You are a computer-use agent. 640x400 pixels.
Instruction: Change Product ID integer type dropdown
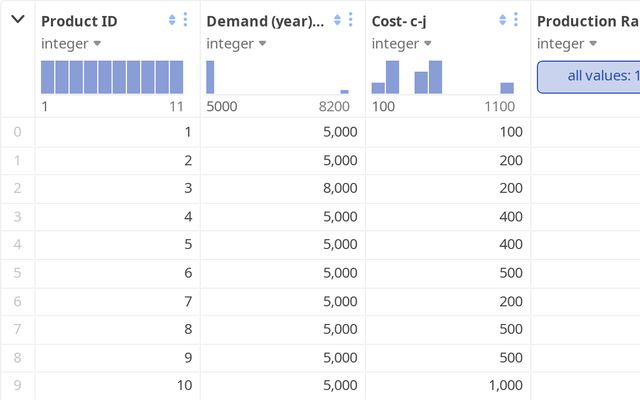(71, 44)
